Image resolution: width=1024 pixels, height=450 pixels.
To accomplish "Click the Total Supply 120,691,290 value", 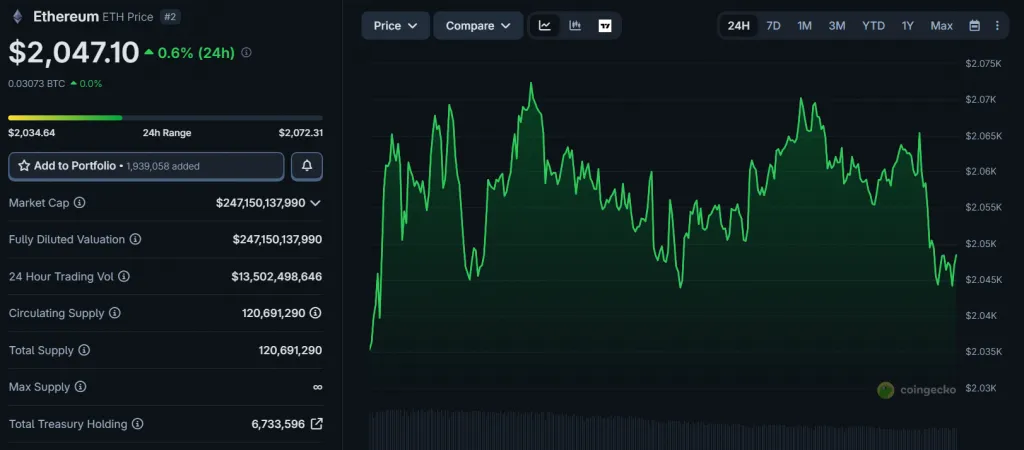I will coord(290,350).
